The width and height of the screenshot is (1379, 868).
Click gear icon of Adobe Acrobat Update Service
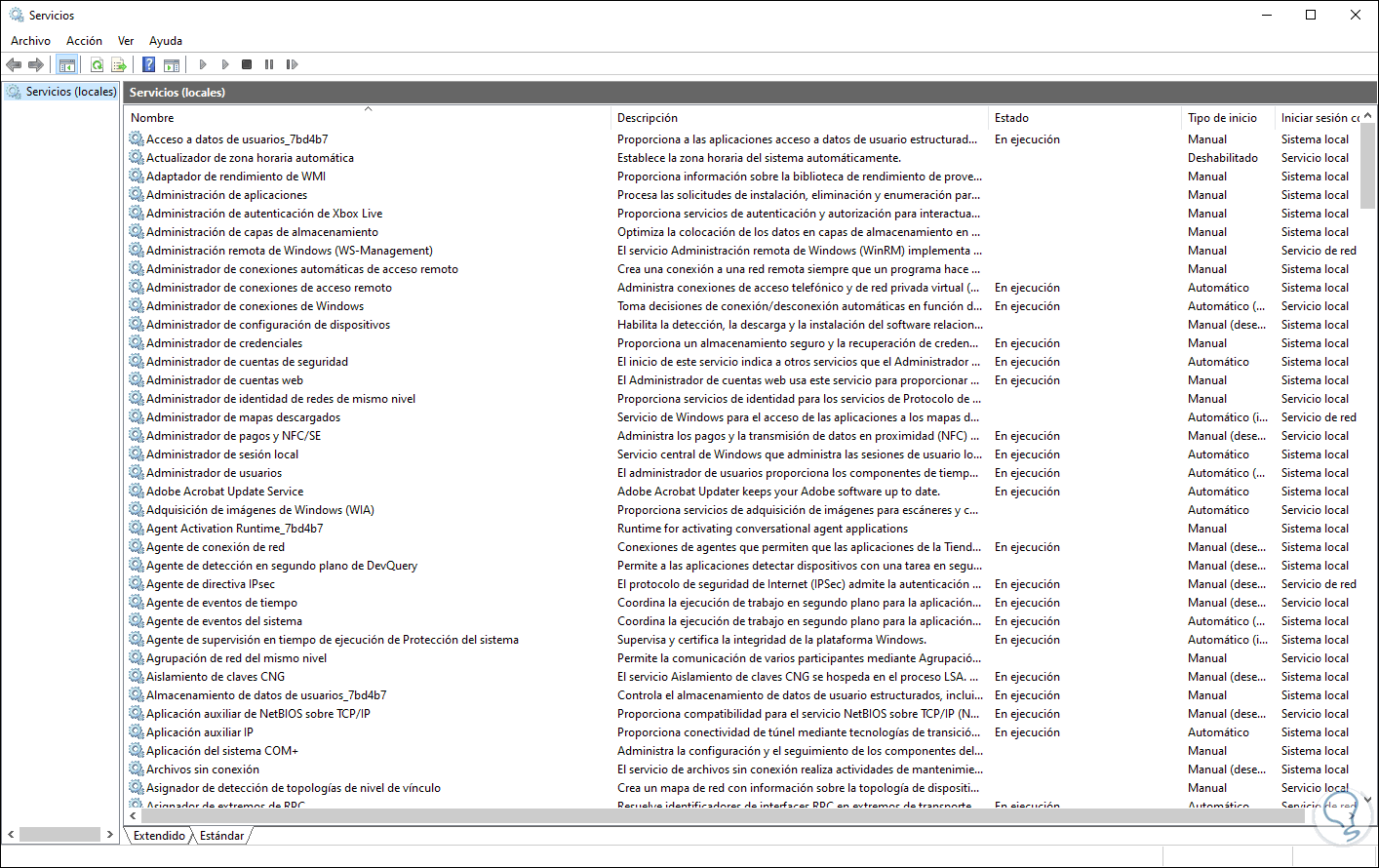pos(137,492)
